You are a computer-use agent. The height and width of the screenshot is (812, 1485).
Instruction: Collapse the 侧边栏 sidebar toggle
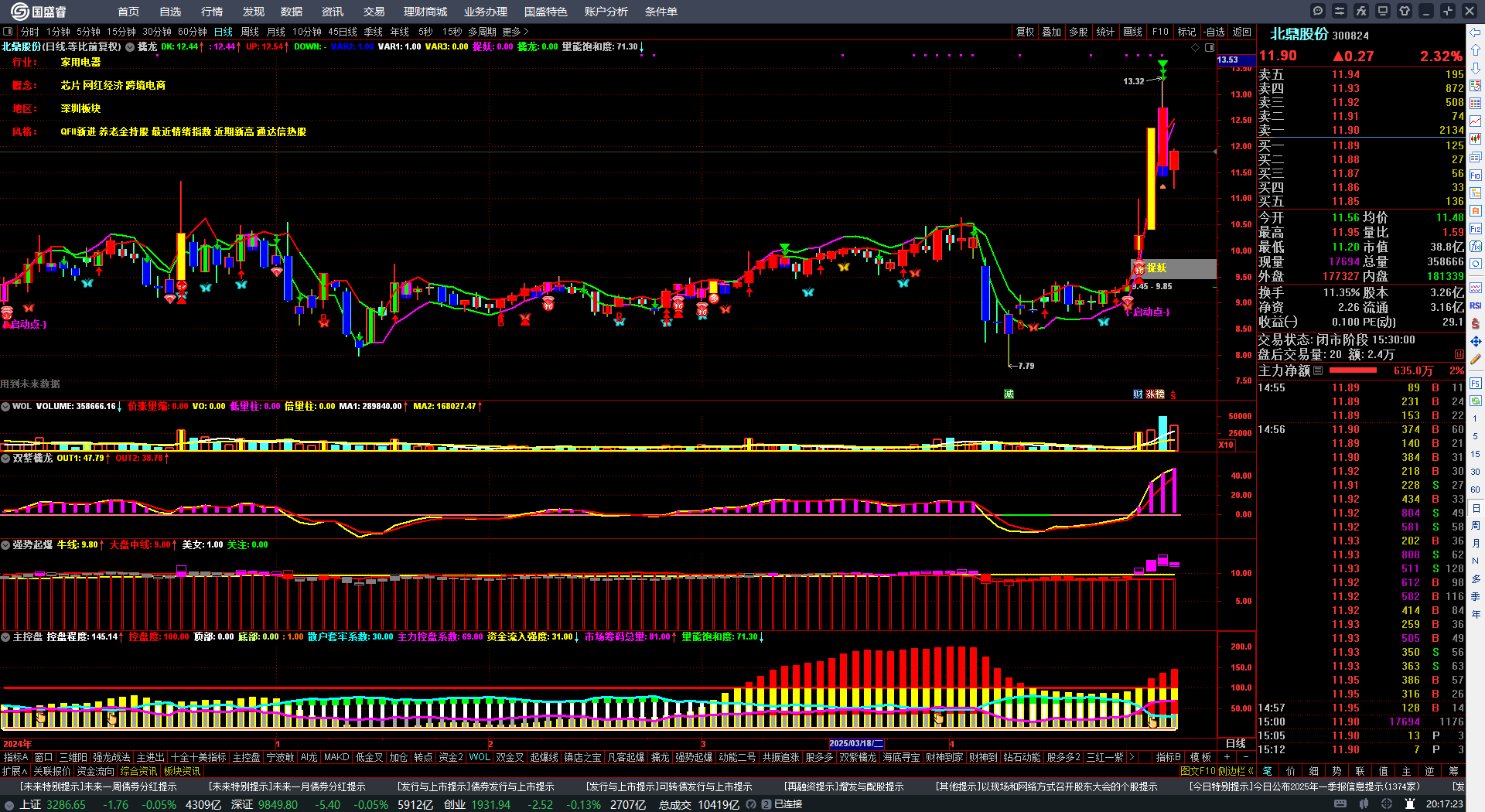pos(1236,771)
